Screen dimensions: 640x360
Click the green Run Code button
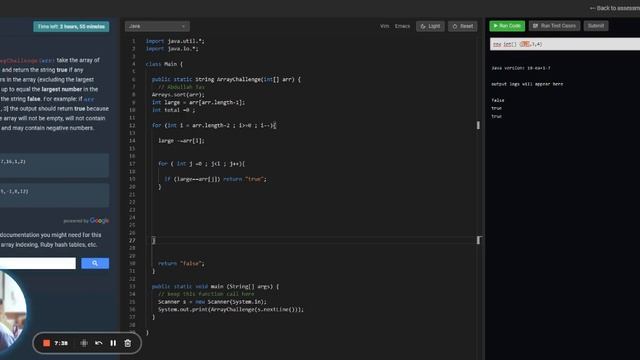507,26
